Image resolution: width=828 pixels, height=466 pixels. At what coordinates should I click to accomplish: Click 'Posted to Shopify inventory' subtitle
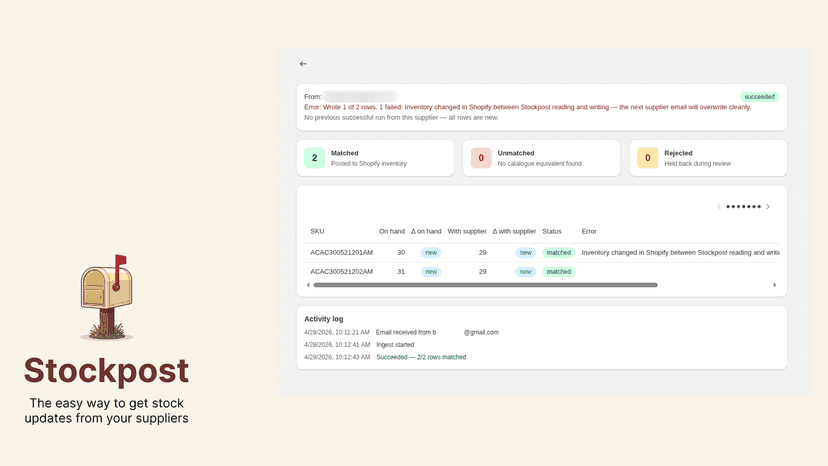tap(369, 164)
